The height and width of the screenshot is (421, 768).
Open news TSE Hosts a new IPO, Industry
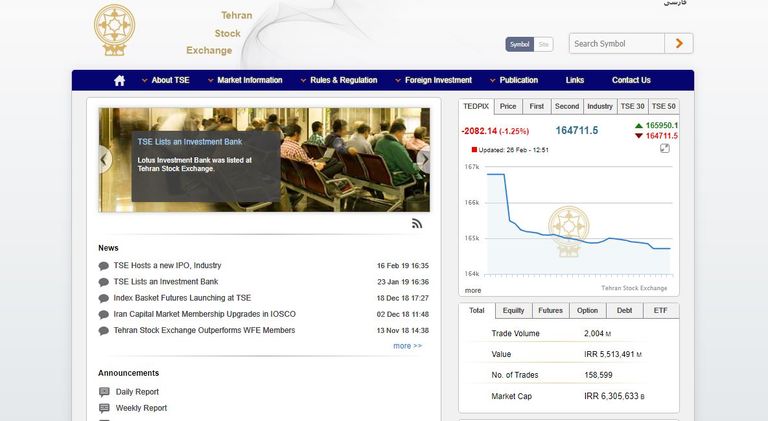(x=168, y=265)
